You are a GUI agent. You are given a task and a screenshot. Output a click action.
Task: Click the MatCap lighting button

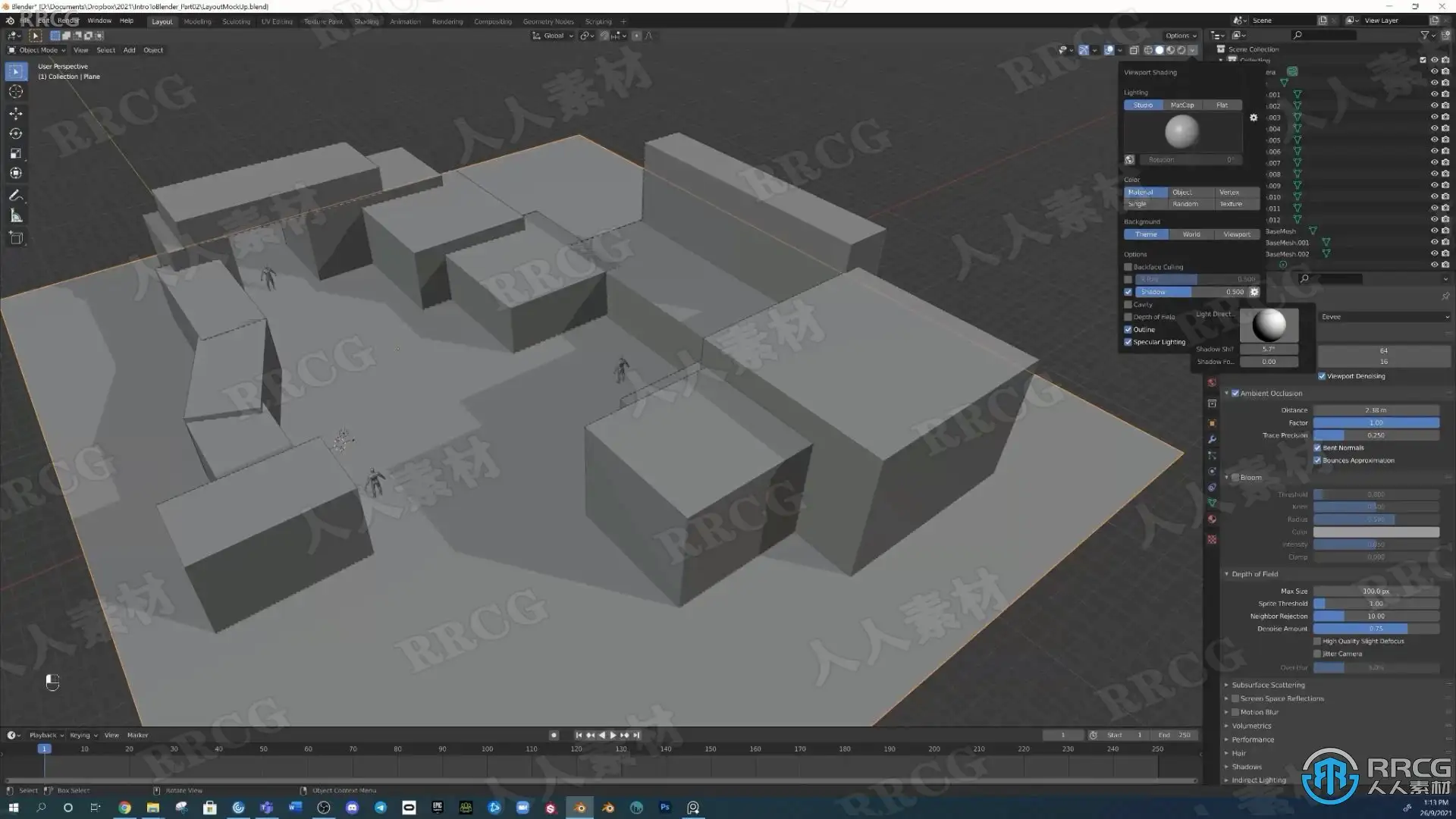pyautogui.click(x=1181, y=105)
